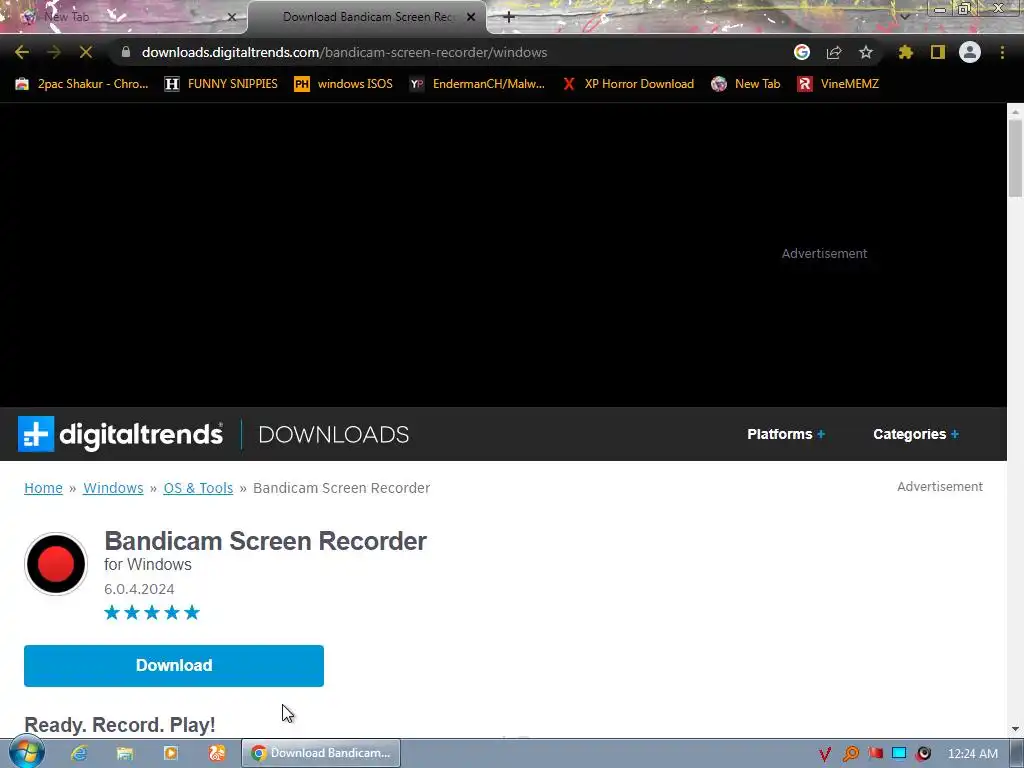Screen dimensions: 1024x768
Task: Go to Home breadcrumb
Action: pyautogui.click(x=43, y=488)
